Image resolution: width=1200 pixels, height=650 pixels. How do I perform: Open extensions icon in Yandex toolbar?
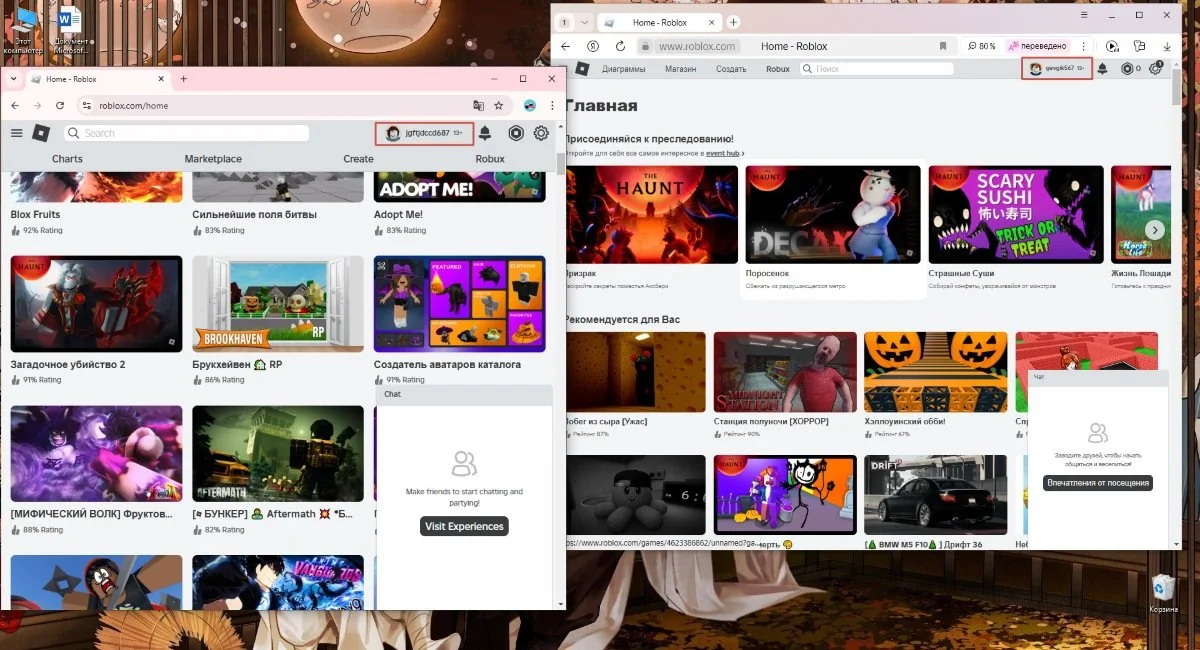(1139, 46)
